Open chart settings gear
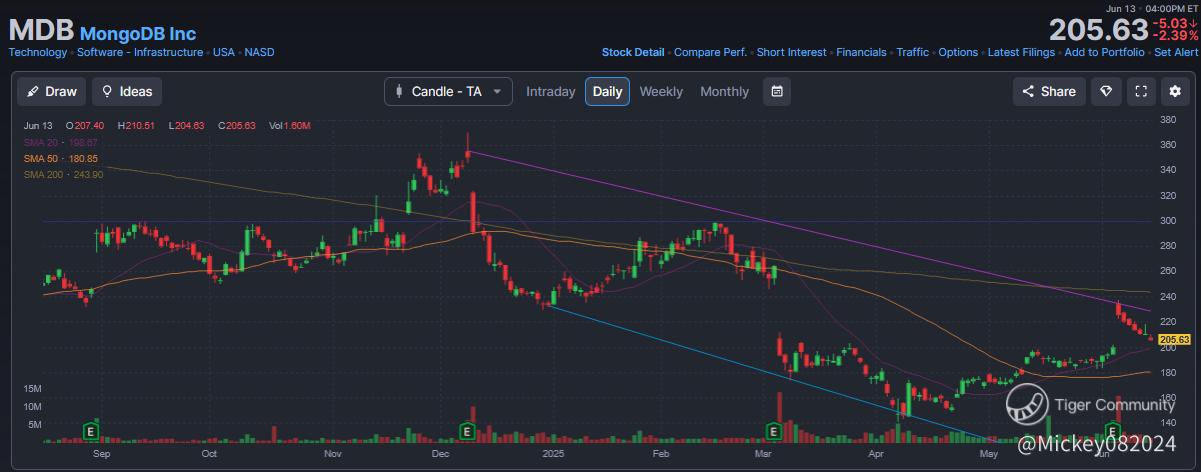Image resolution: width=1201 pixels, height=472 pixels. click(1176, 91)
